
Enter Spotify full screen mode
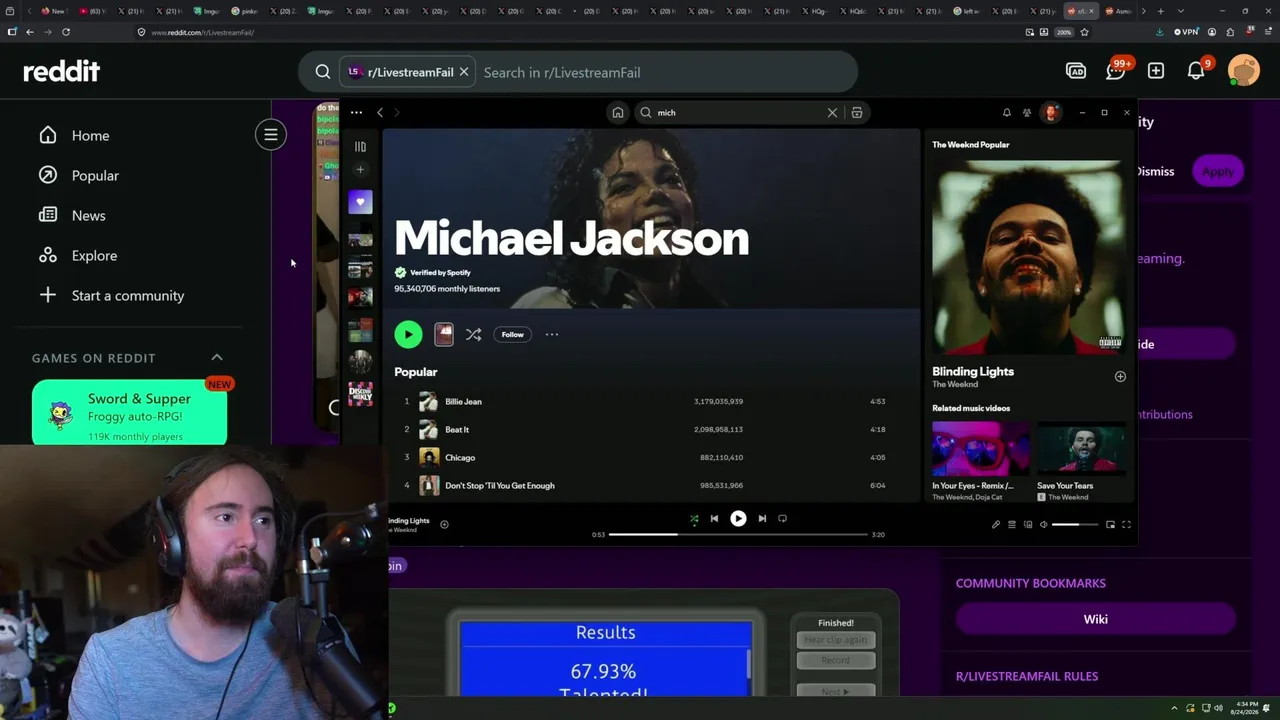click(x=1126, y=524)
